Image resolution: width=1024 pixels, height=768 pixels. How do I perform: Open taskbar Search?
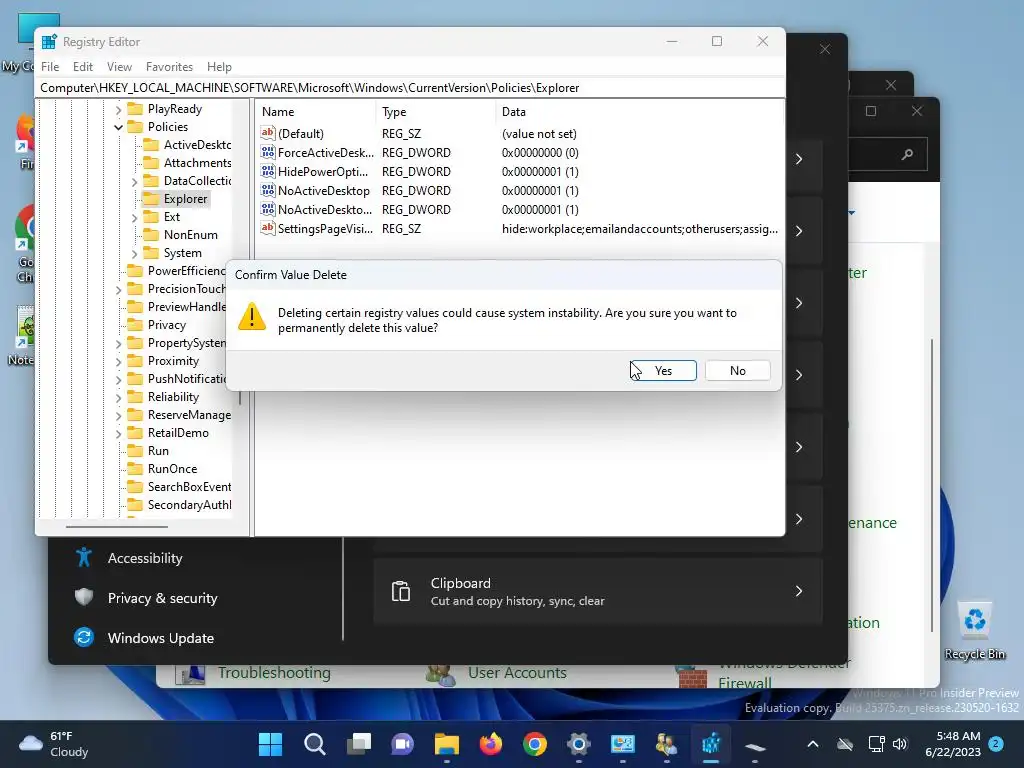click(315, 744)
